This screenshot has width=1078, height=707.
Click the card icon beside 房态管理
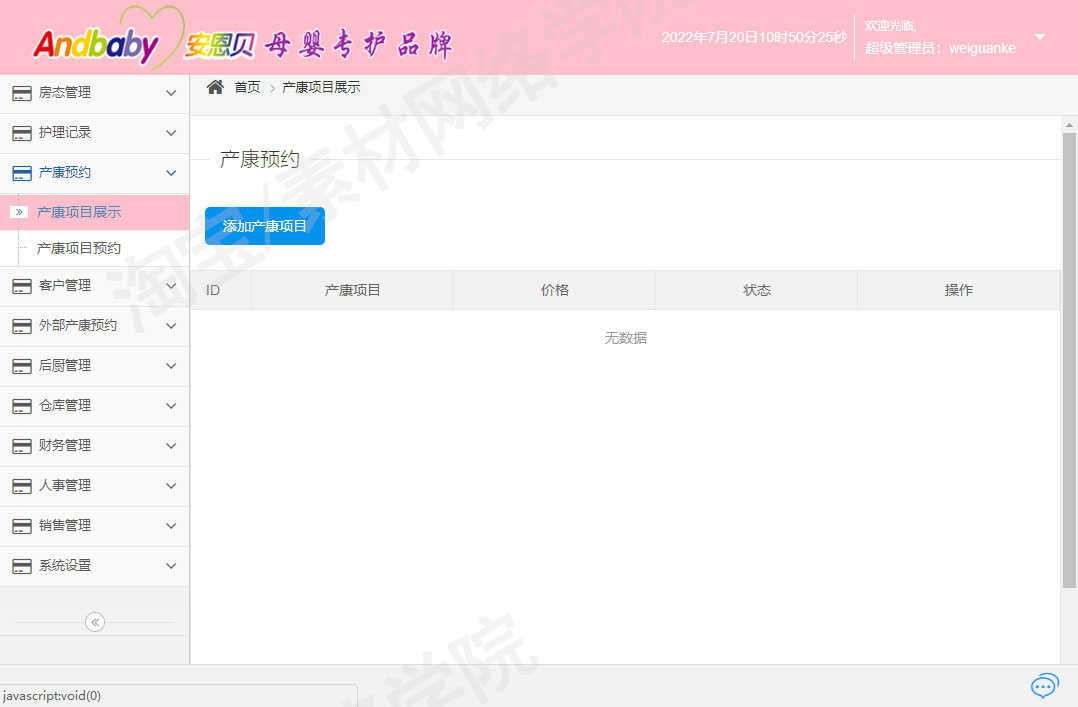(x=22, y=94)
